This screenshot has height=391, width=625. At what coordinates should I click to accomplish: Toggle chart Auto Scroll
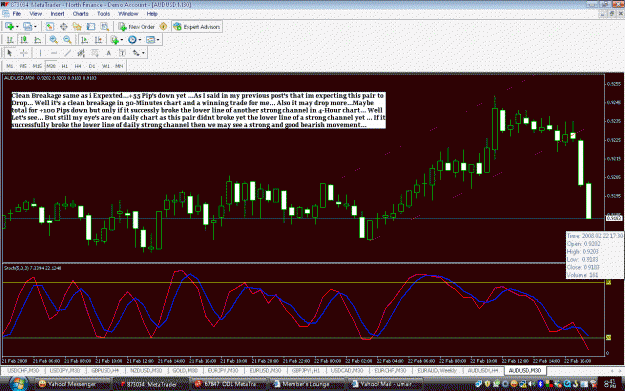pos(85,40)
